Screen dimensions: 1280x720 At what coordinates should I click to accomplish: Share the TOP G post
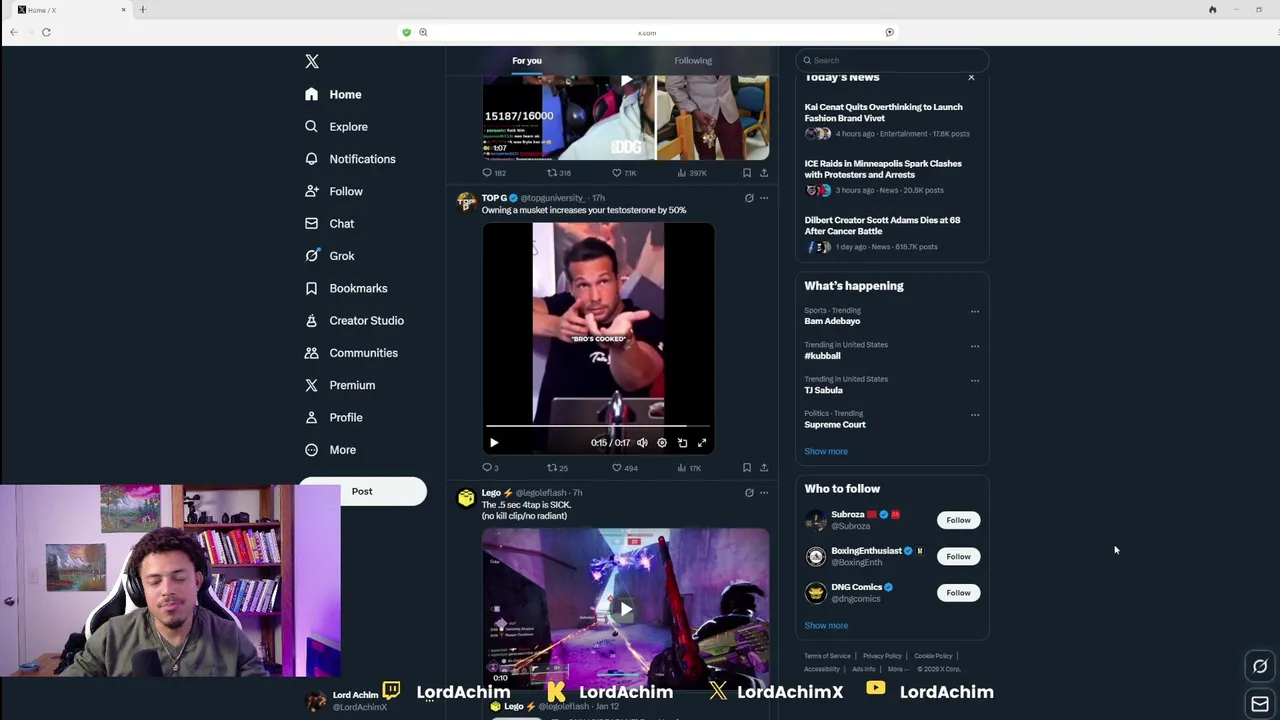coord(764,467)
